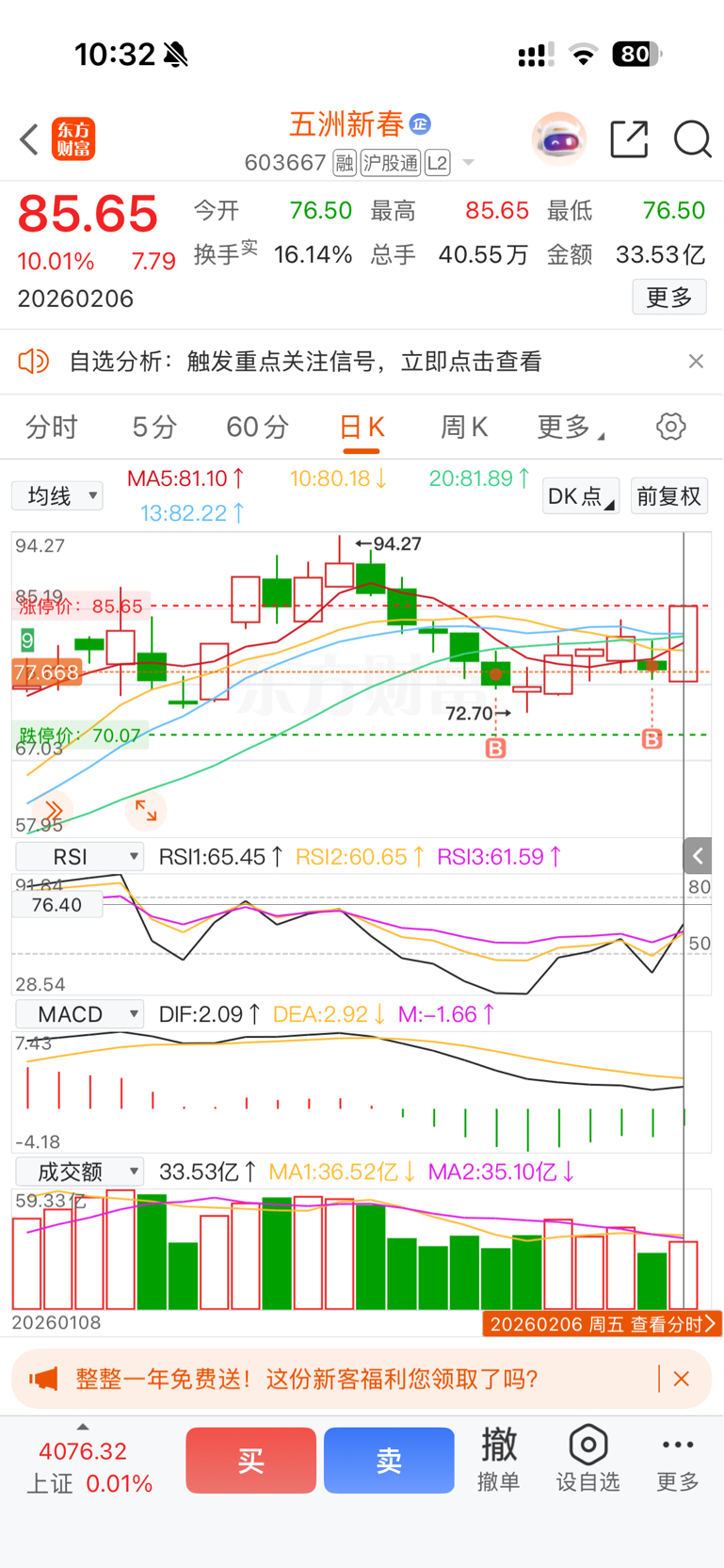The height and width of the screenshot is (1568, 724).
Task: Tap the 跌停价: 70.07 label
Action: 79,736
